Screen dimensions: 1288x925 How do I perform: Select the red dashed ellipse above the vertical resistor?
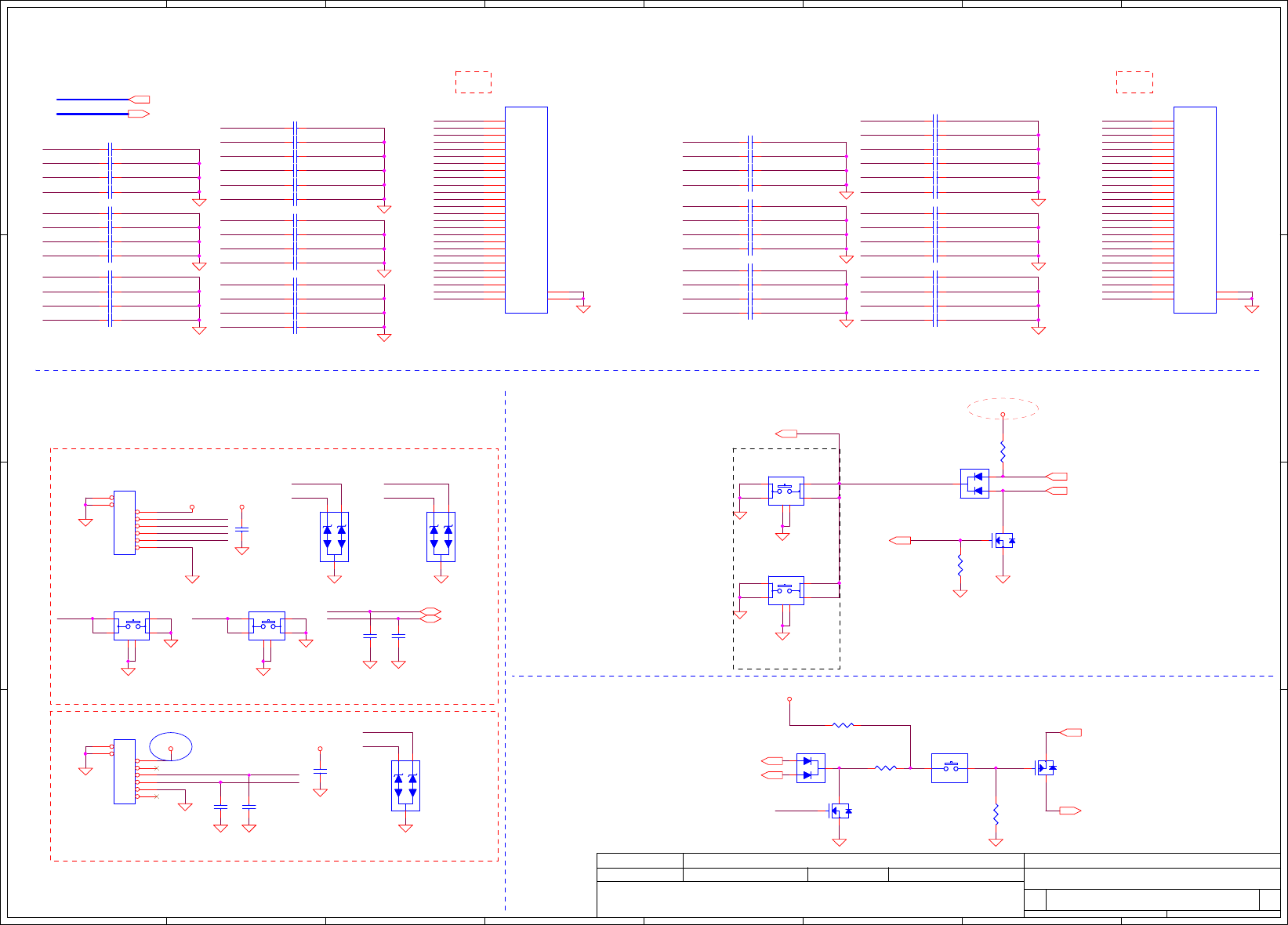(x=1003, y=408)
